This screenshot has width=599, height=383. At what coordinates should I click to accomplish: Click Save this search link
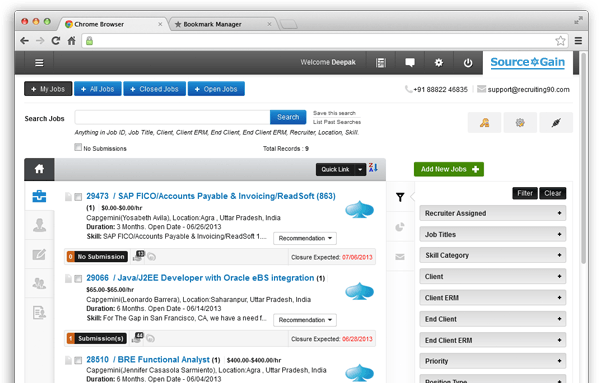pyautogui.click(x=334, y=113)
